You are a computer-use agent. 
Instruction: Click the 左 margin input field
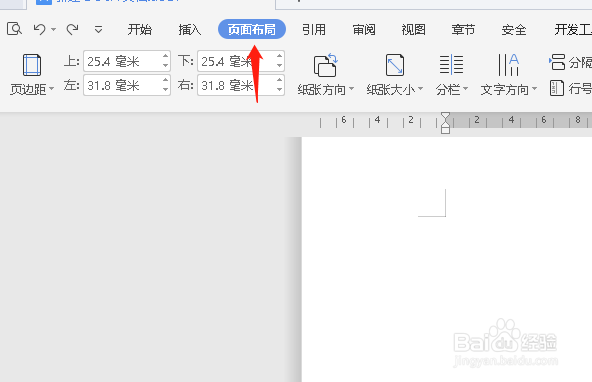click(x=122, y=85)
